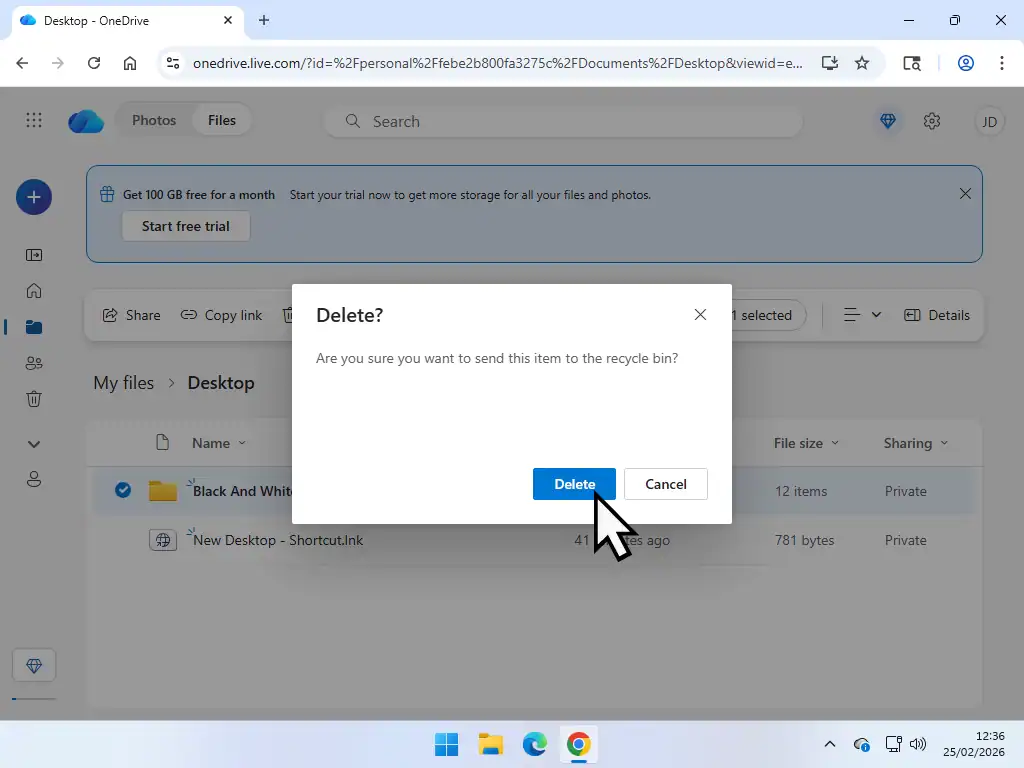Switch to Photos view
The height and width of the screenshot is (768, 1024).
tap(154, 119)
